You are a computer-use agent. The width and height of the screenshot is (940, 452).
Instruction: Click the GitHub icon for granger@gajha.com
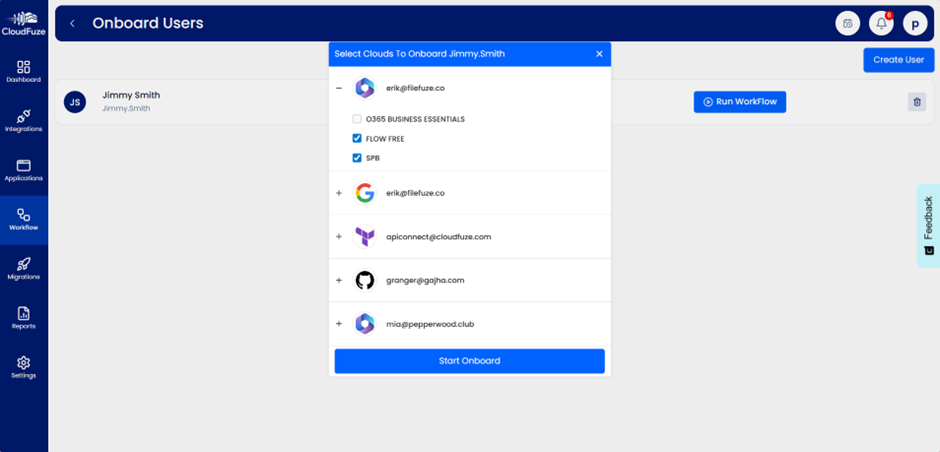pos(365,281)
